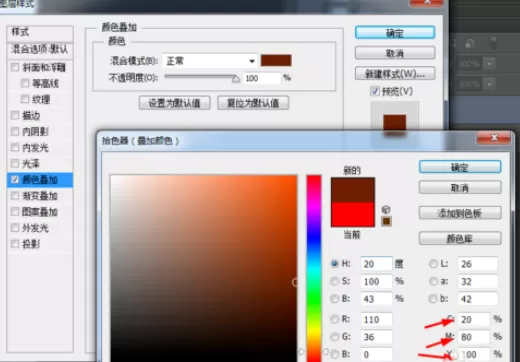
Task: Select the Lab b radio button
Action: 433,299
